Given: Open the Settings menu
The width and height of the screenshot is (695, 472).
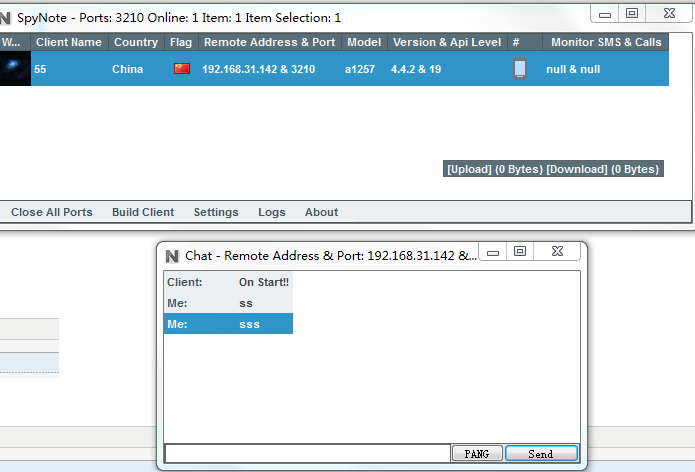Looking at the screenshot, I should (x=216, y=212).
